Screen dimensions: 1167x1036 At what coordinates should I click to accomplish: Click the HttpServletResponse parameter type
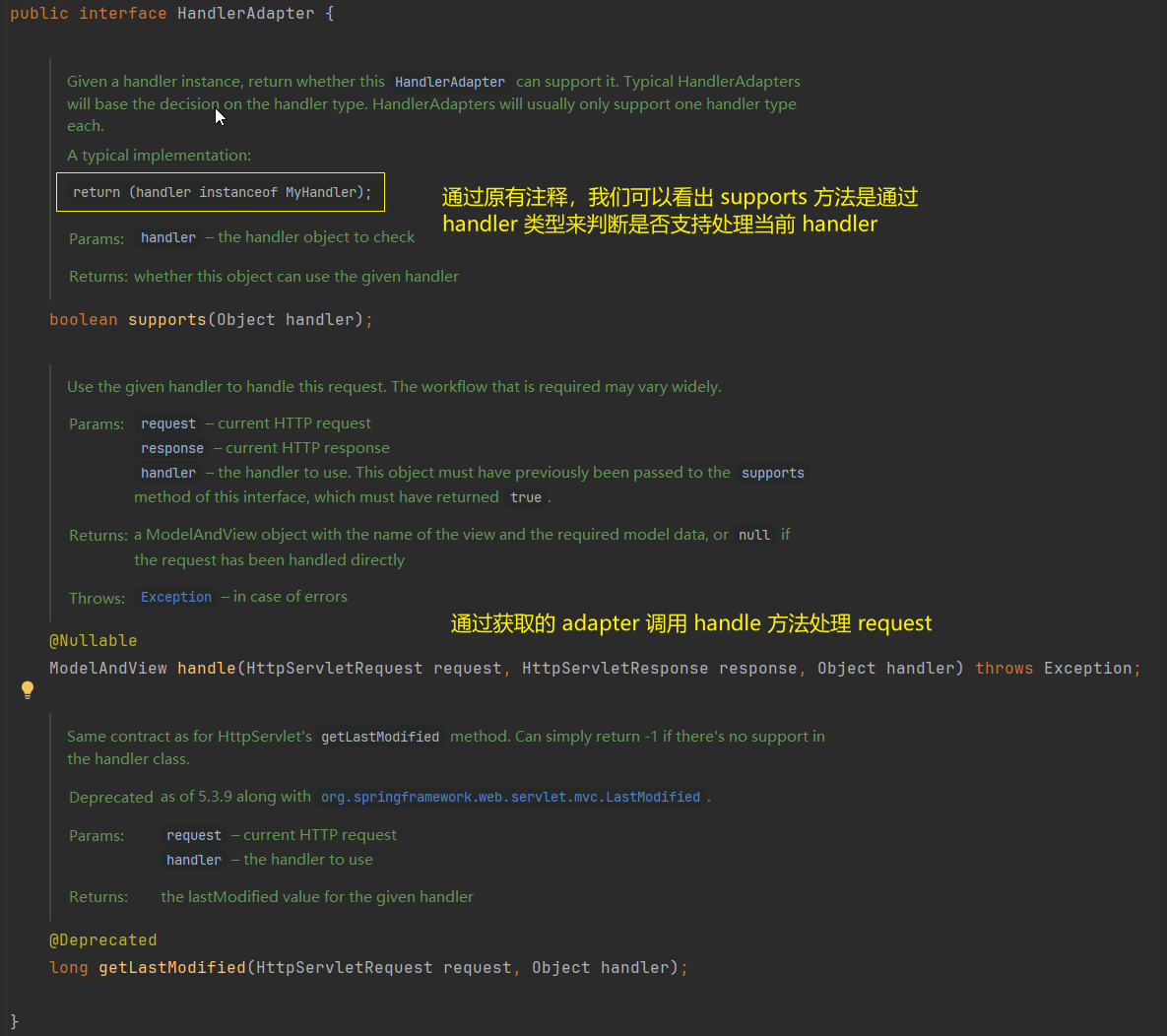point(615,668)
